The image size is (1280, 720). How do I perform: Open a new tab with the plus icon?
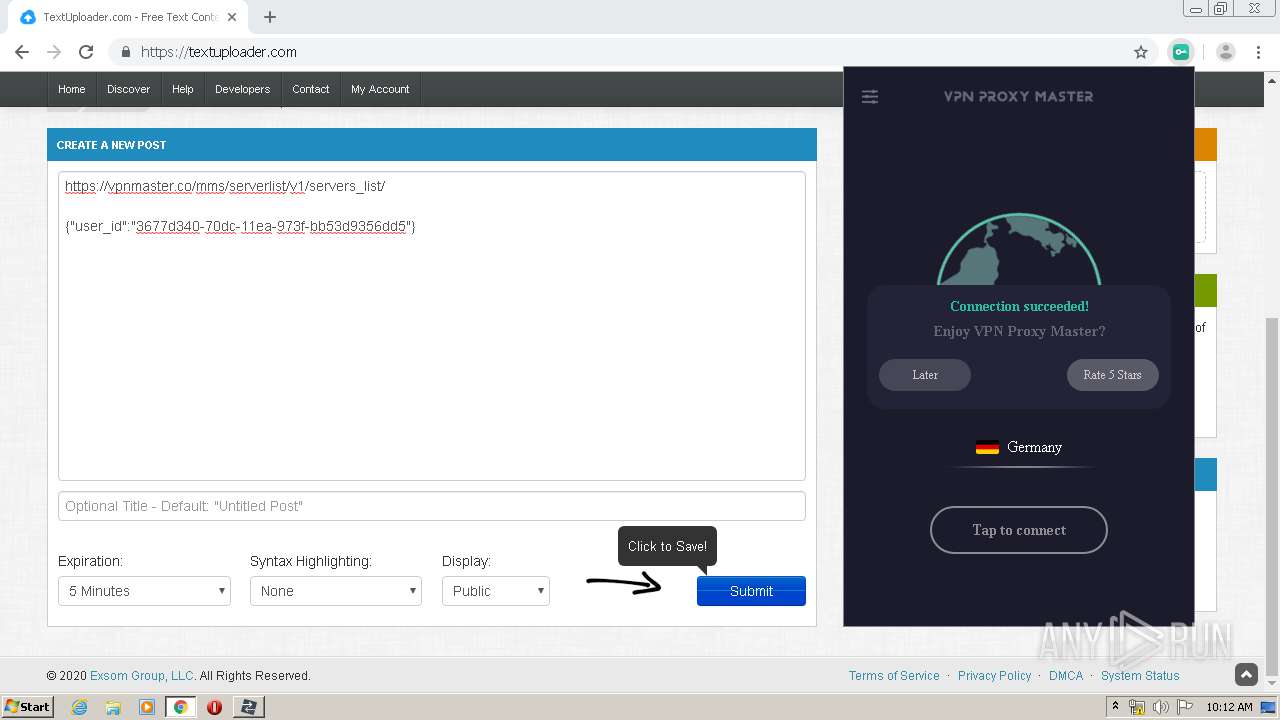[x=270, y=17]
